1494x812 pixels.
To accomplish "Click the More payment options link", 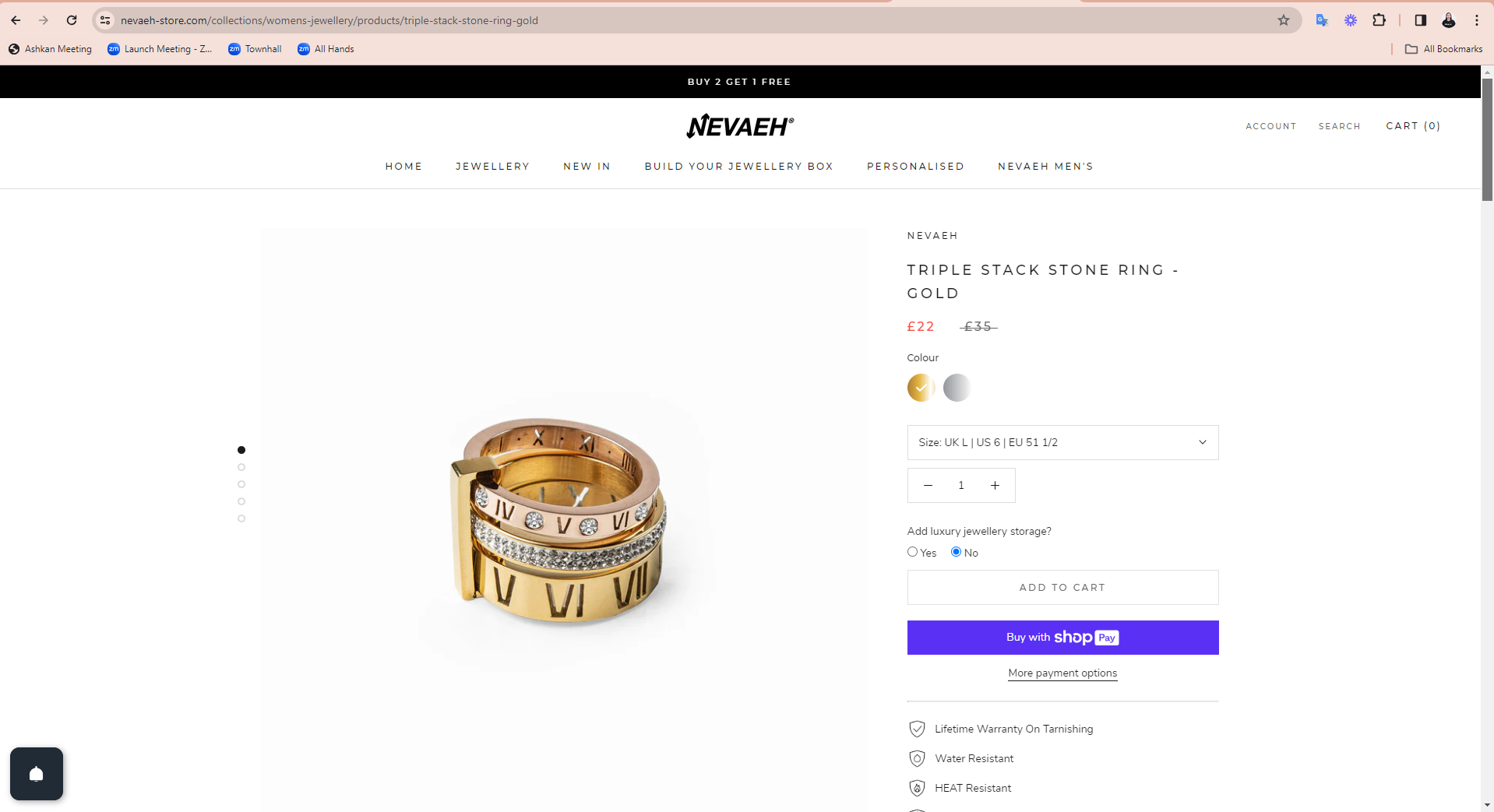I will pos(1062,673).
